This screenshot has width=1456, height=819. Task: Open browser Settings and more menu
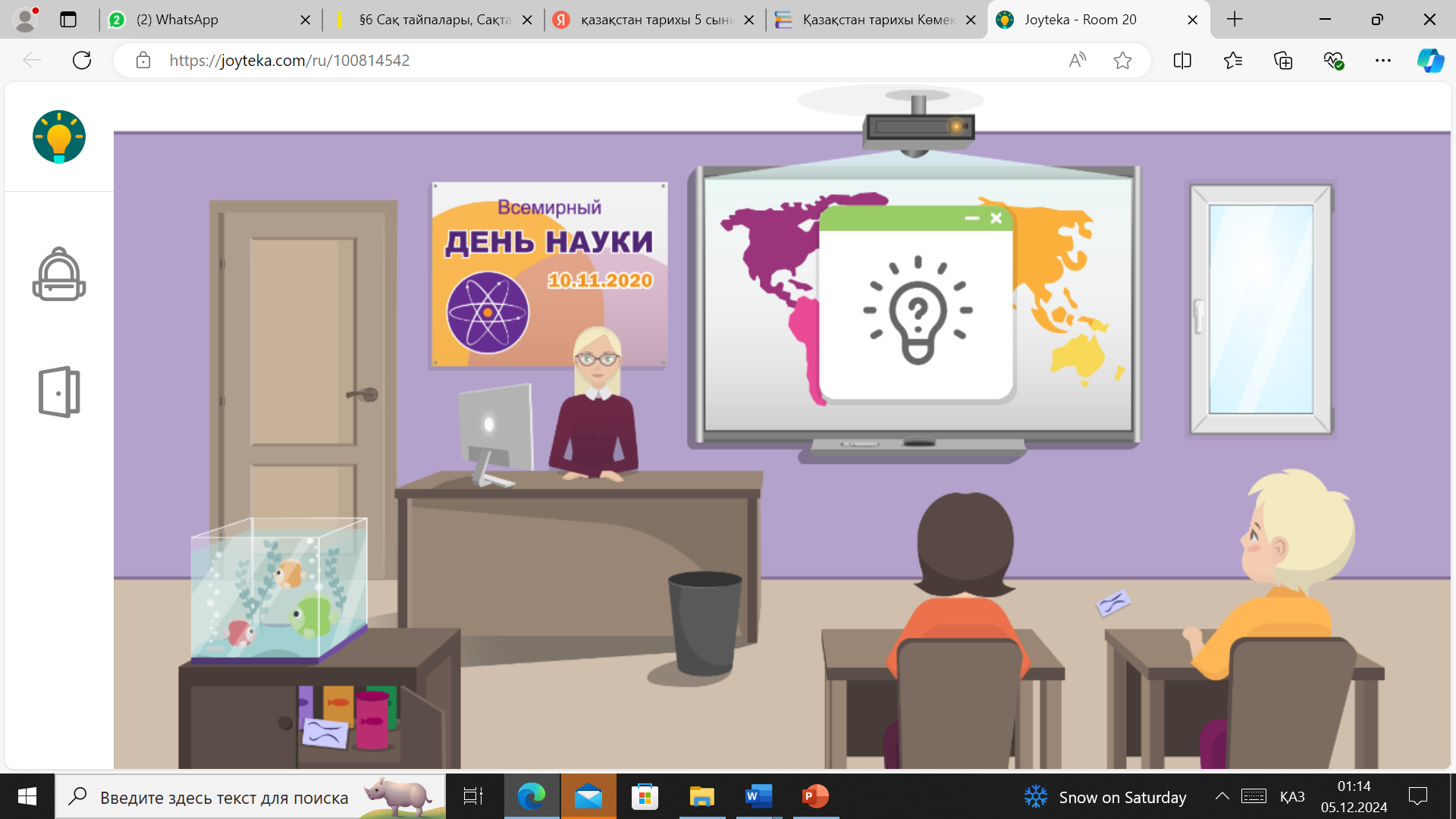tap(1382, 61)
